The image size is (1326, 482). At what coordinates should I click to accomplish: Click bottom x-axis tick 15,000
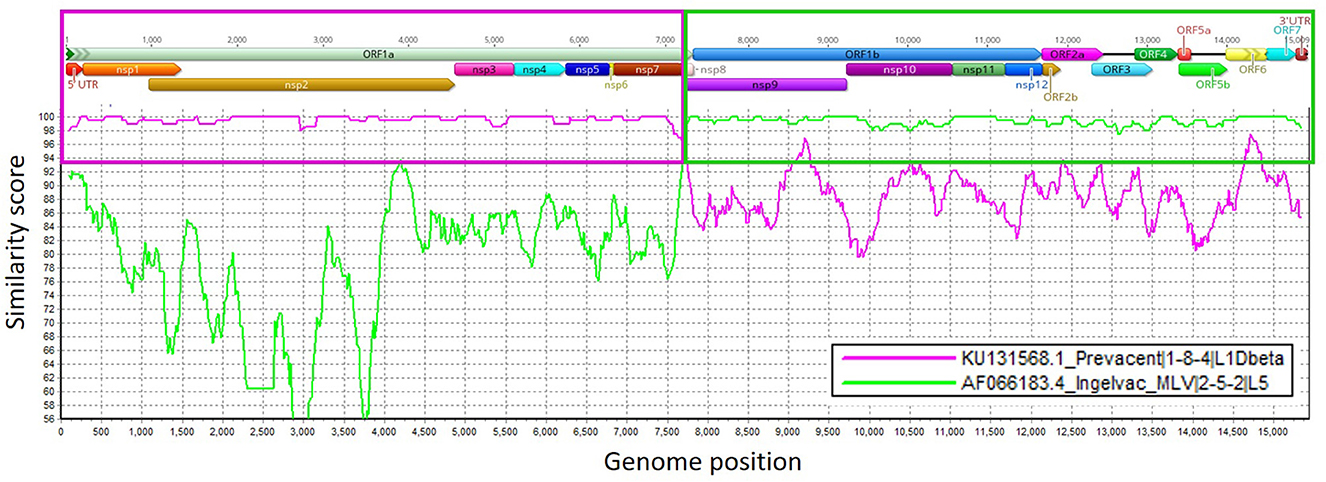[x=1271, y=432]
